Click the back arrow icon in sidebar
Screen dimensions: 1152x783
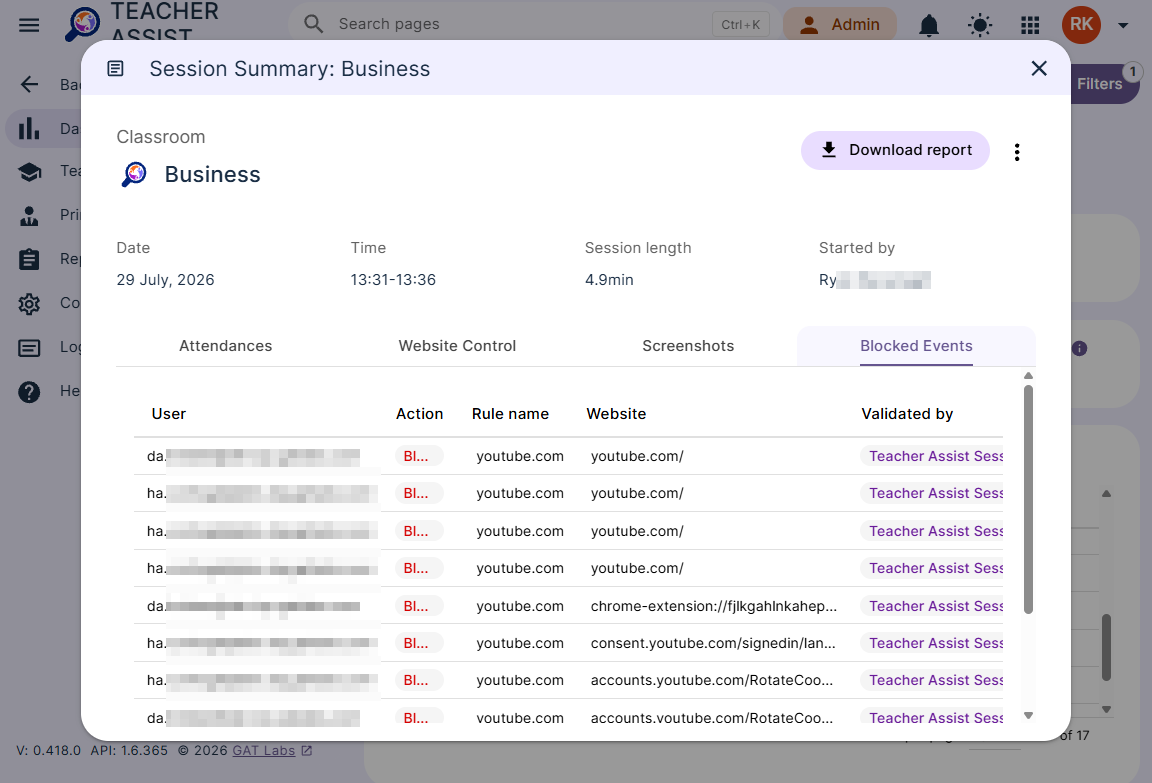pos(29,84)
